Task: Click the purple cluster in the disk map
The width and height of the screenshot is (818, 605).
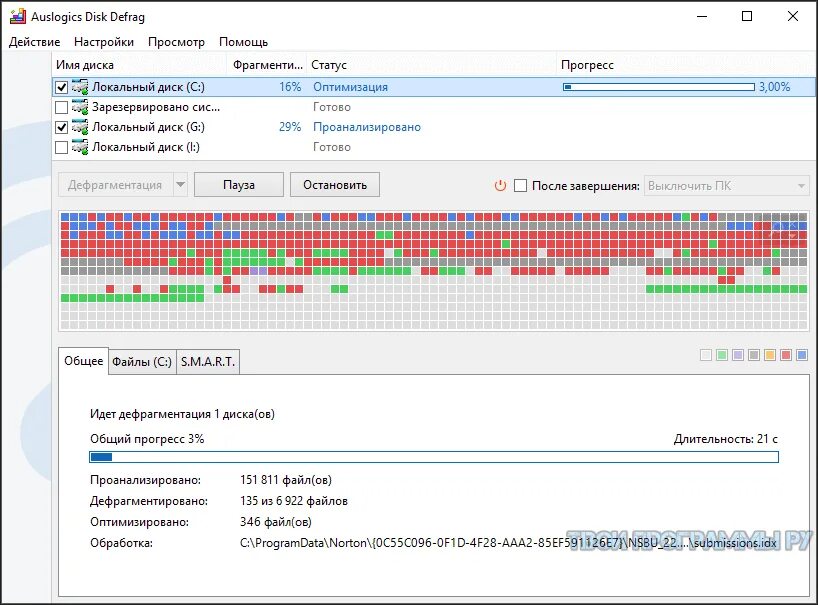Action: pyautogui.click(x=258, y=271)
